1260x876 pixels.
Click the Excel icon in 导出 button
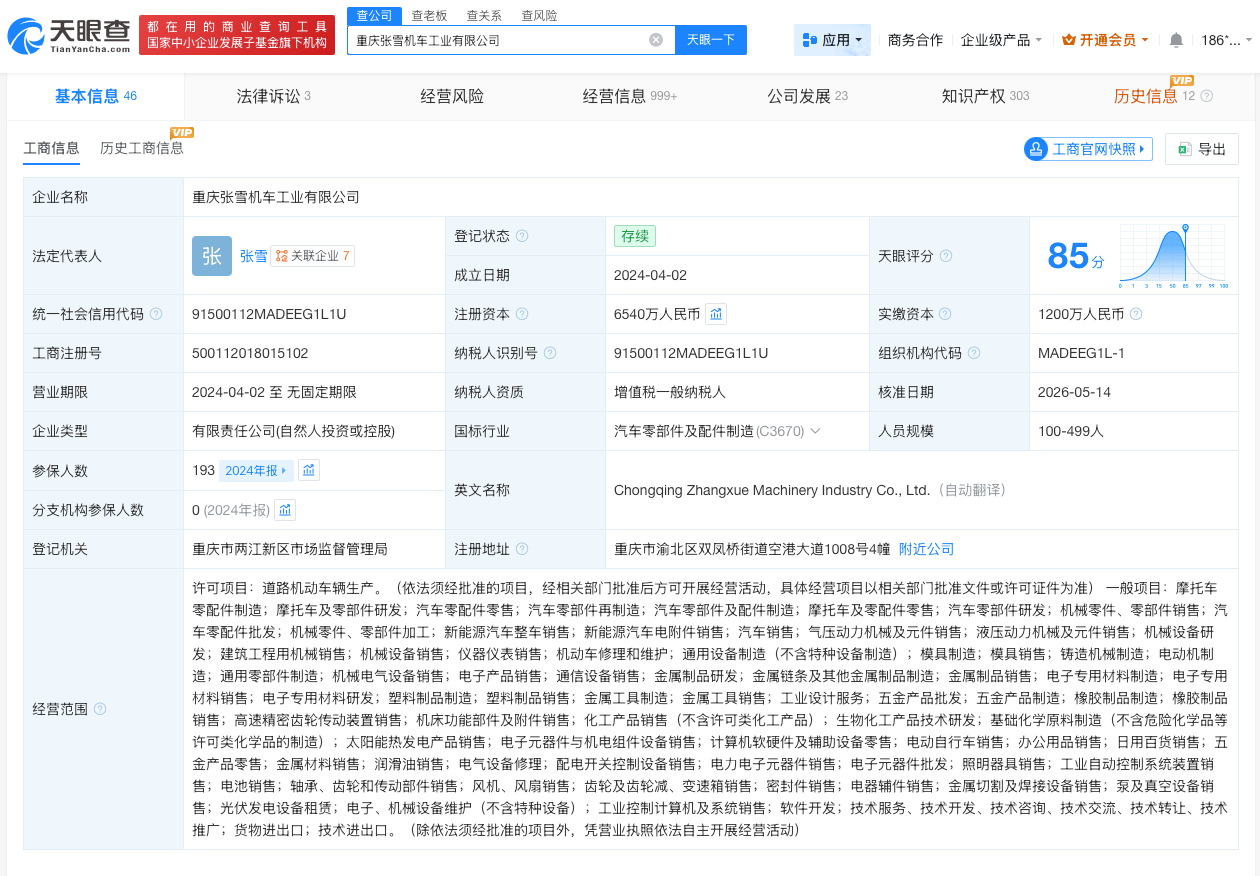[x=1185, y=149]
